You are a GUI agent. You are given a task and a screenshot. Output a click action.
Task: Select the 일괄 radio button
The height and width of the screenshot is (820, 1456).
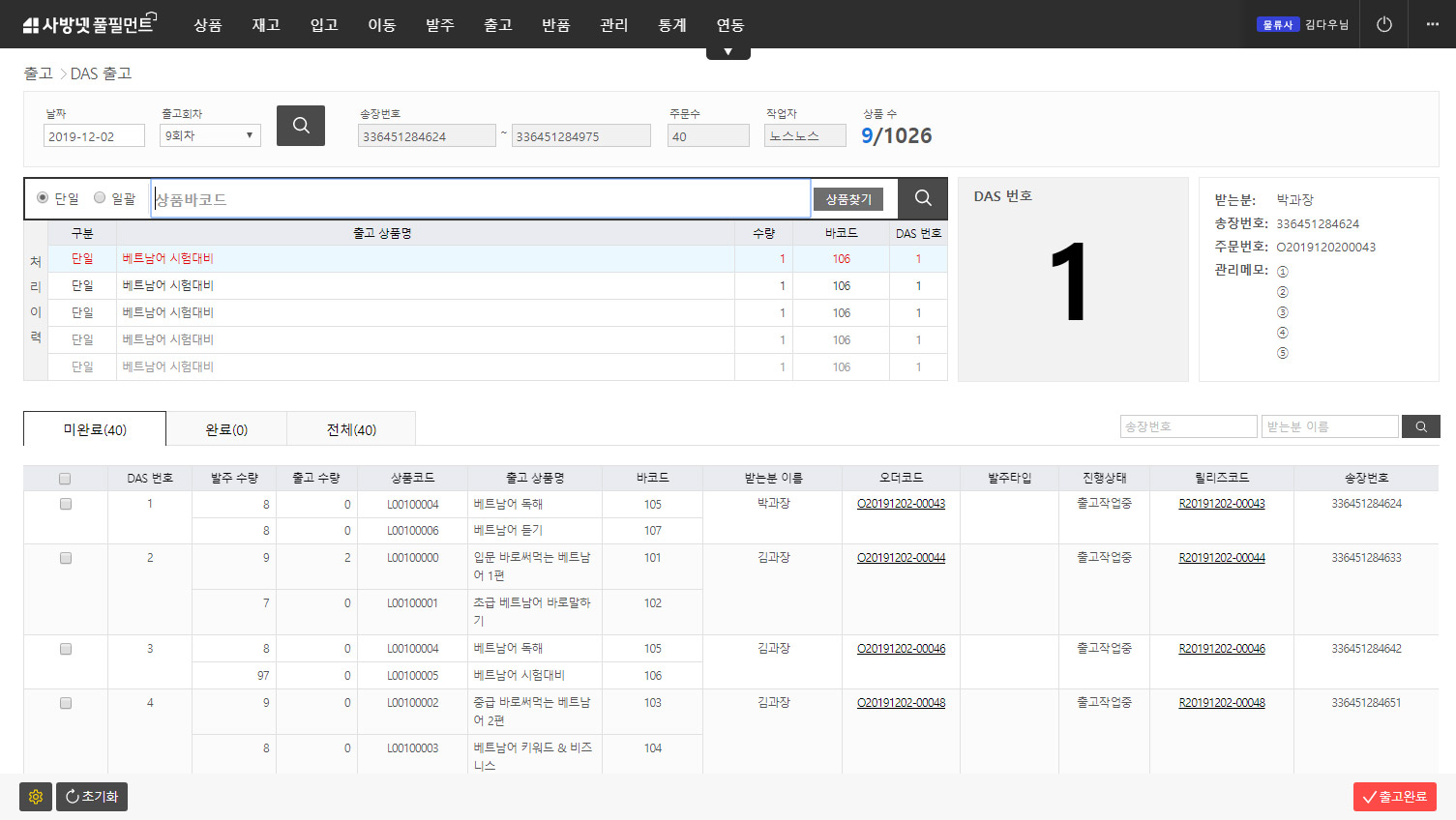pyautogui.click(x=100, y=198)
